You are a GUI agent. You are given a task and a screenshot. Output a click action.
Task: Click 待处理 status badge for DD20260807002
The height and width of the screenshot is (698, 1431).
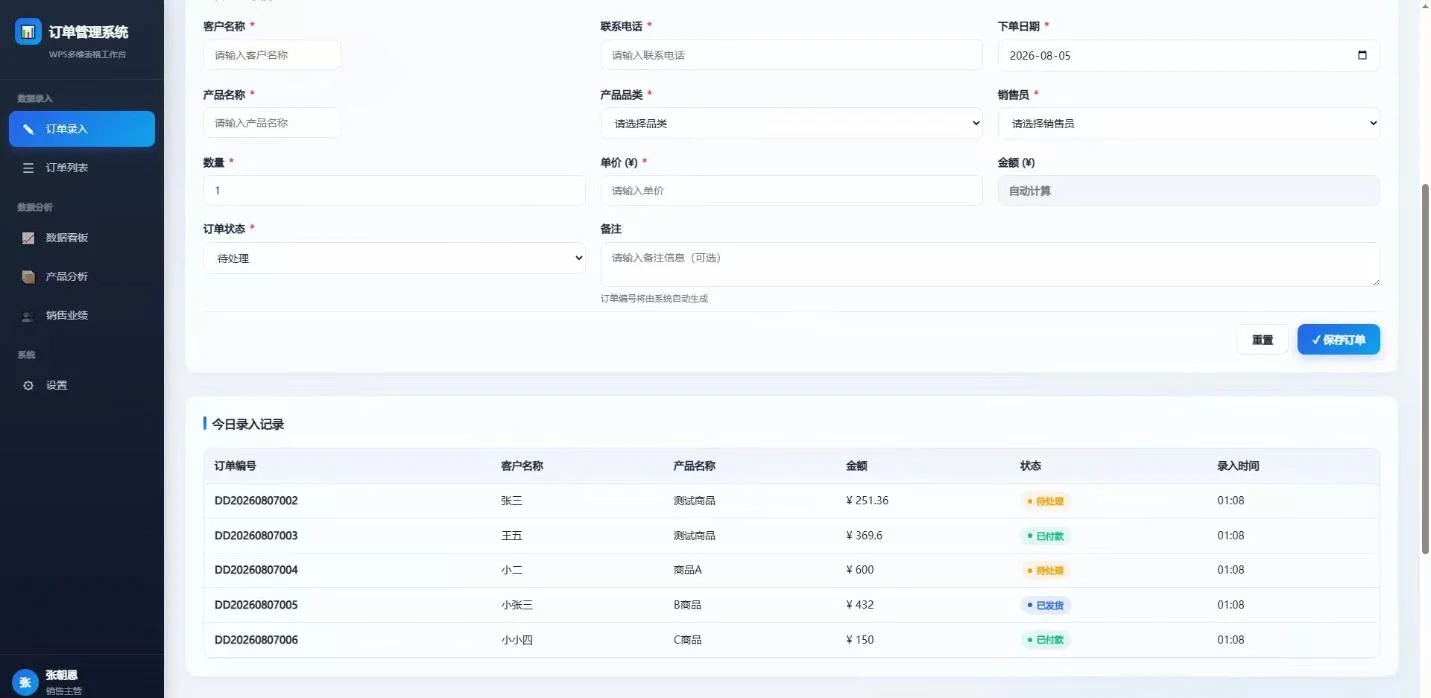1045,501
